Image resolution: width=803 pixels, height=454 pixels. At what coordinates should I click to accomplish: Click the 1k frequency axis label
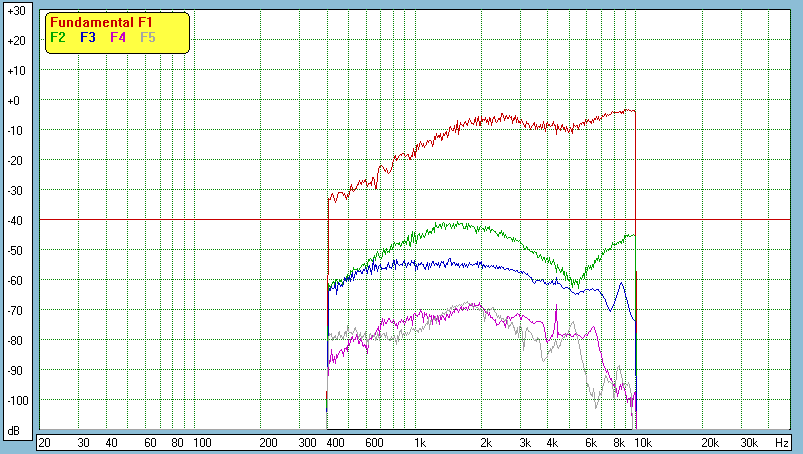click(x=420, y=441)
